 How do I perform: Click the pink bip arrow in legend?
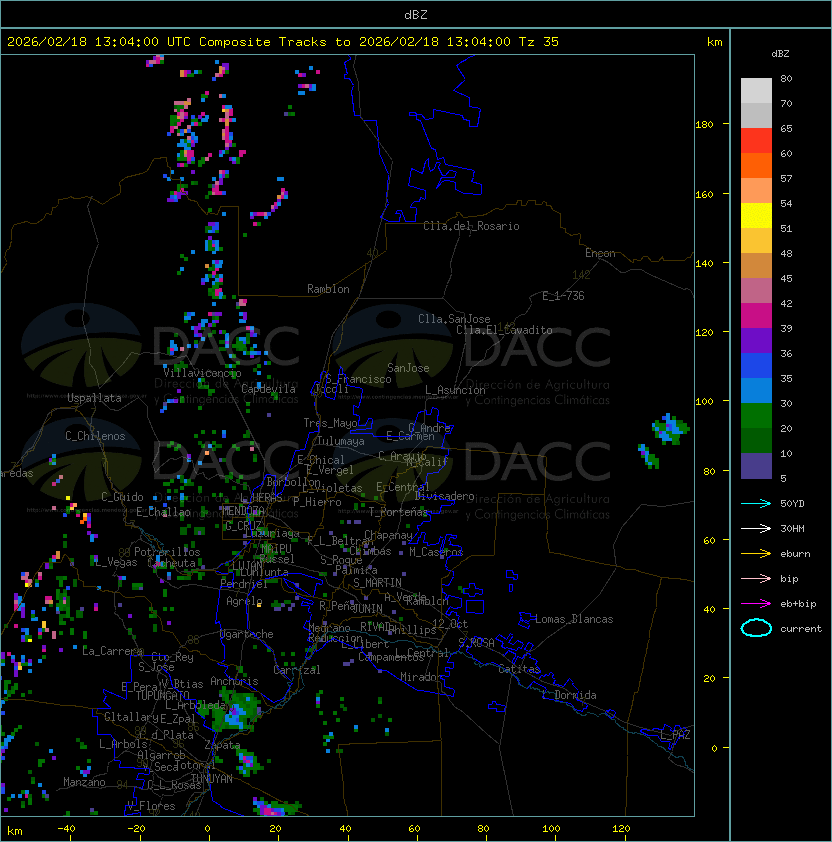point(756,578)
